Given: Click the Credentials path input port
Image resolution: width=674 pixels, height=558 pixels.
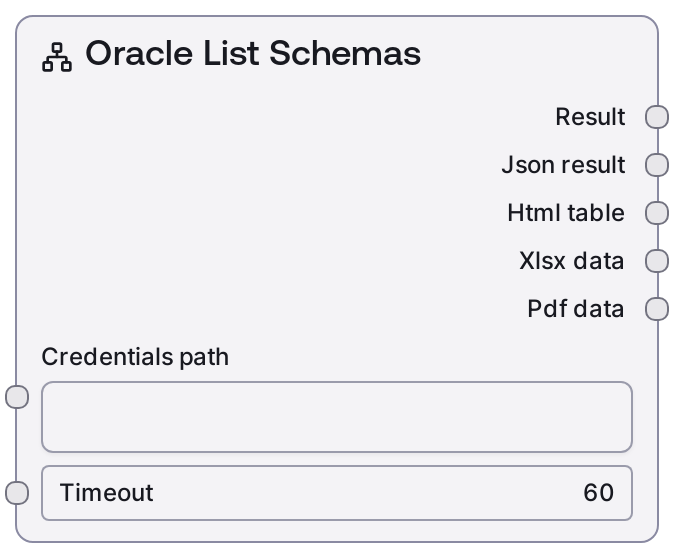Looking at the screenshot, I should (x=17, y=397).
